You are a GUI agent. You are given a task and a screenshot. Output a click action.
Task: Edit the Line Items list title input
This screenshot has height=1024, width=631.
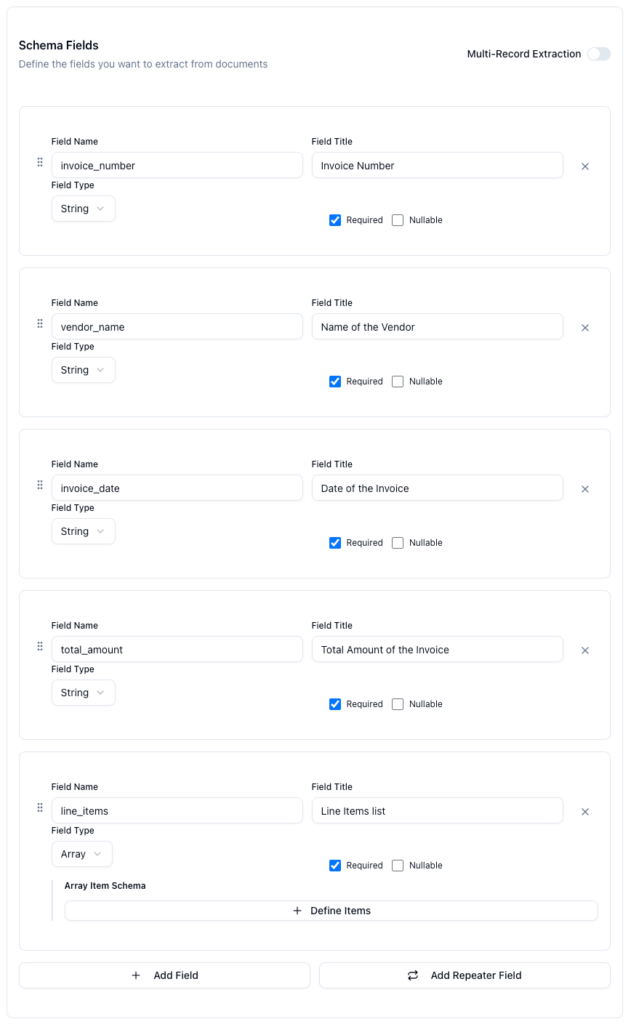(x=437, y=810)
